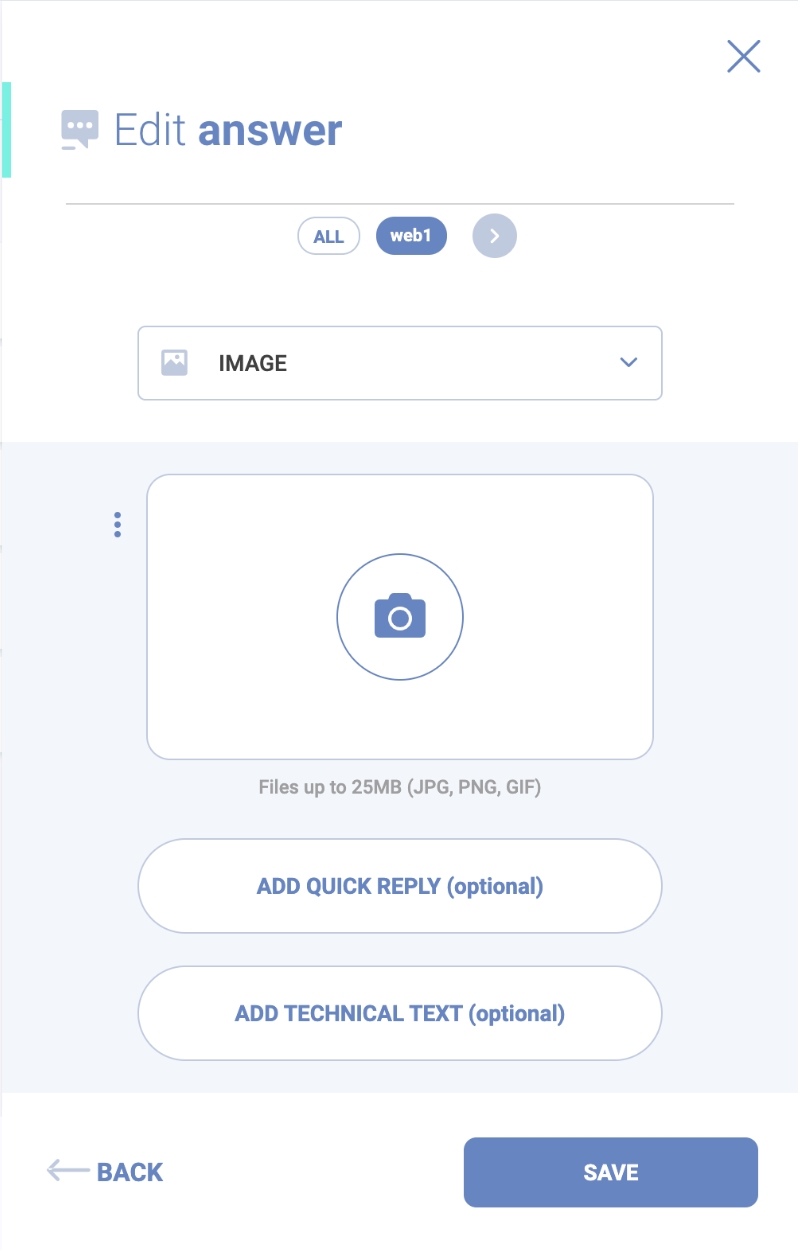Add technical text to the answer
The image size is (798, 1250).
coord(399,1013)
